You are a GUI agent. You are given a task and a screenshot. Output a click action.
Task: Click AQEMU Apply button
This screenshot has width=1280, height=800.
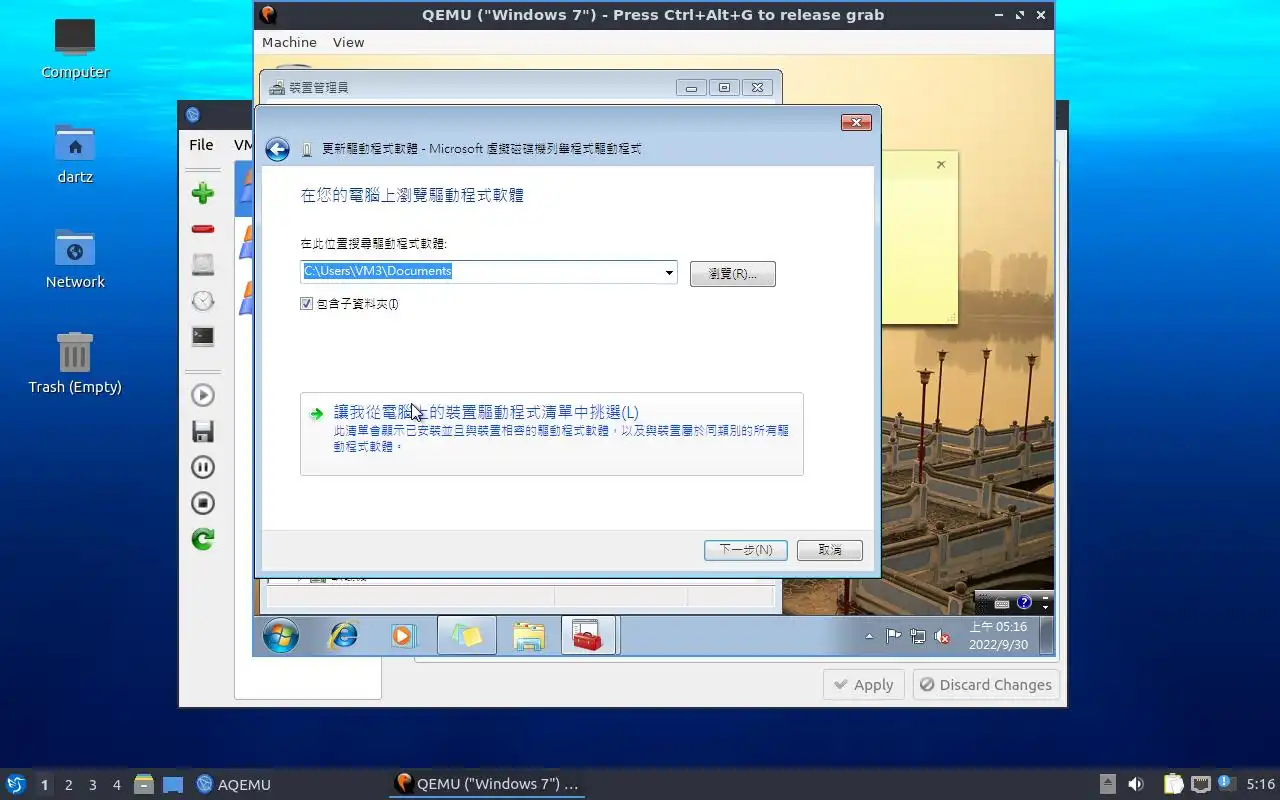coord(864,685)
